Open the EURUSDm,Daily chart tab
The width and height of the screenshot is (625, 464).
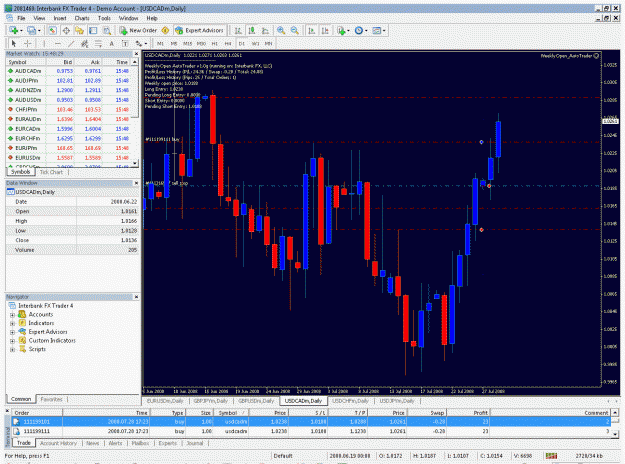tap(165, 401)
